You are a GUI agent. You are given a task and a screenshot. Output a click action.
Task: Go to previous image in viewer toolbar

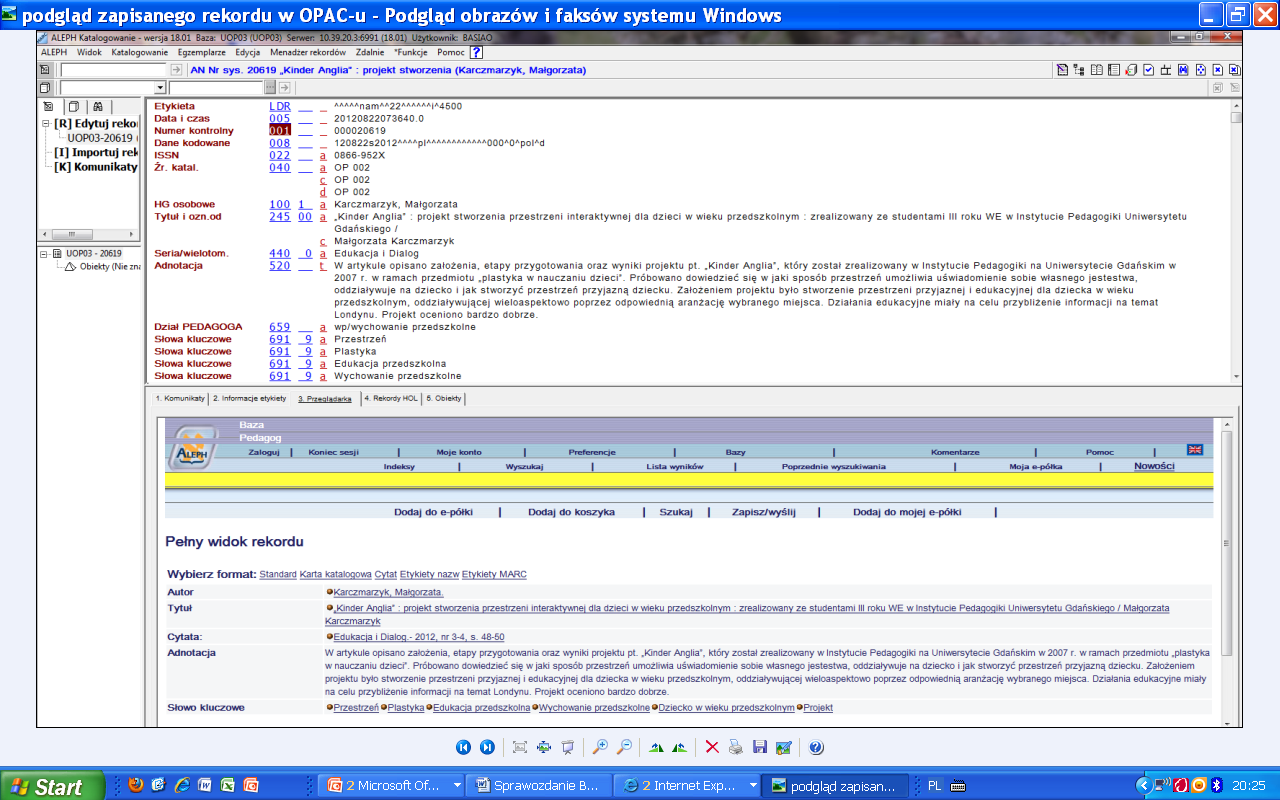[463, 747]
